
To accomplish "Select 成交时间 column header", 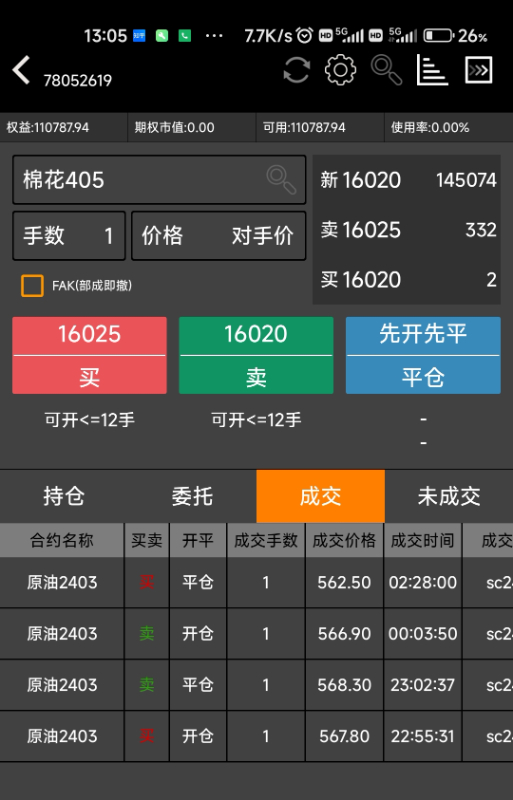I will click(x=423, y=540).
